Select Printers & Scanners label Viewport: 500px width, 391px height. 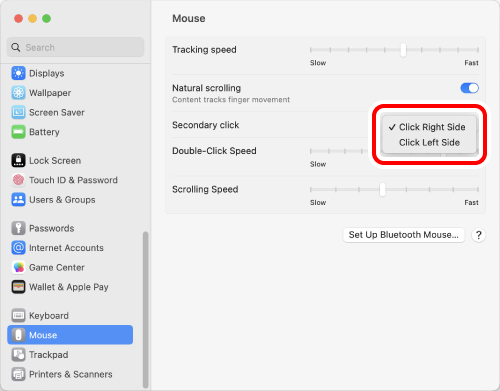71,374
